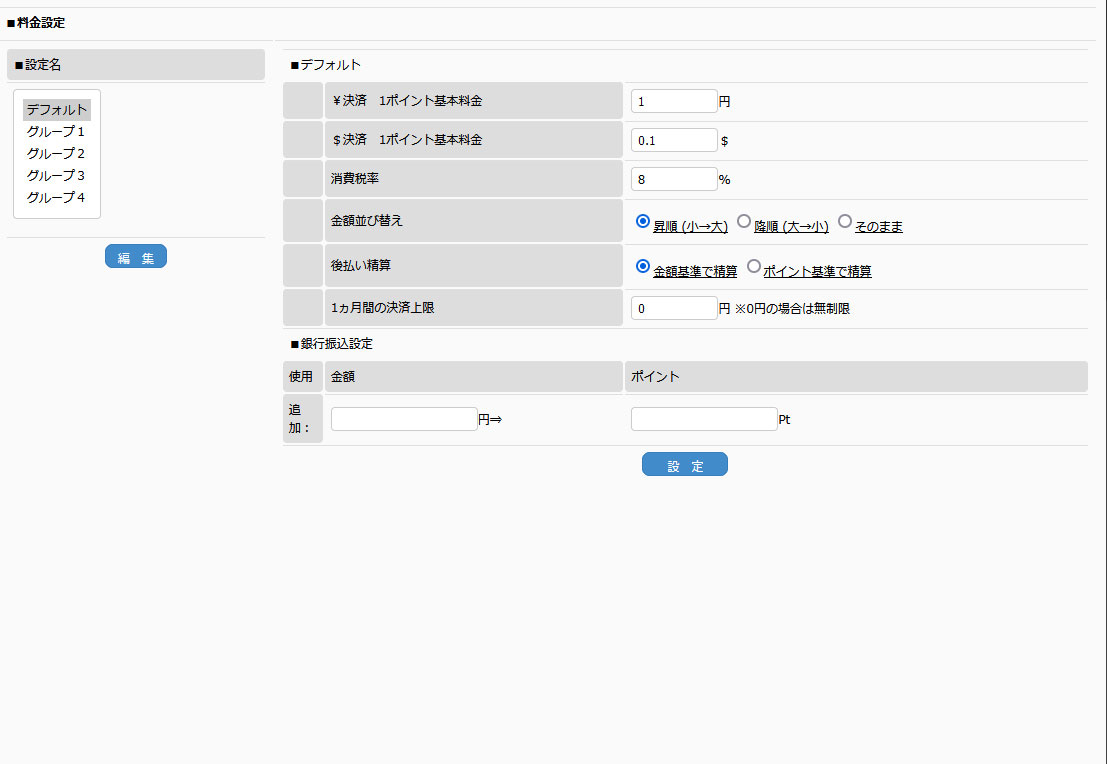The width and height of the screenshot is (1107, 764).
Task: Choose the そのまま sort option
Action: 845,221
